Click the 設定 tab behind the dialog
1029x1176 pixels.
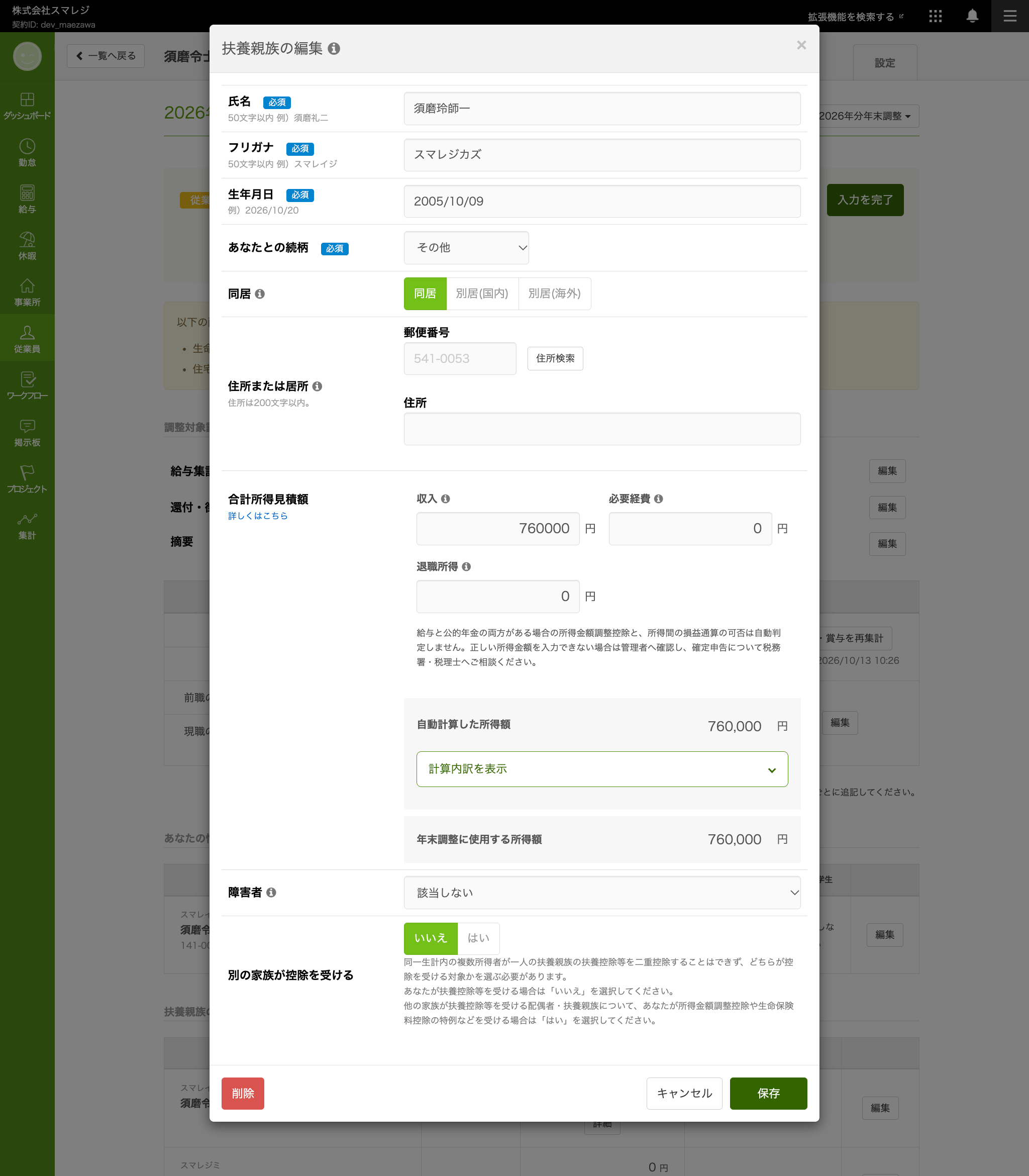885,63
